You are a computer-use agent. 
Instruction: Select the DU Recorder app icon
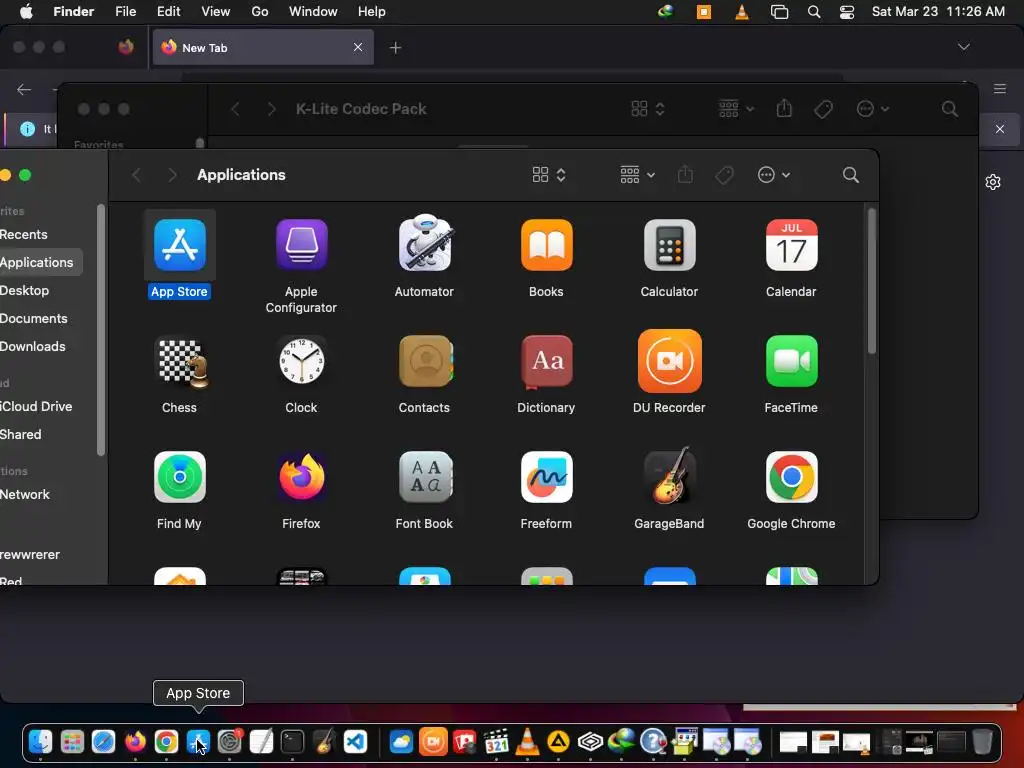click(669, 361)
